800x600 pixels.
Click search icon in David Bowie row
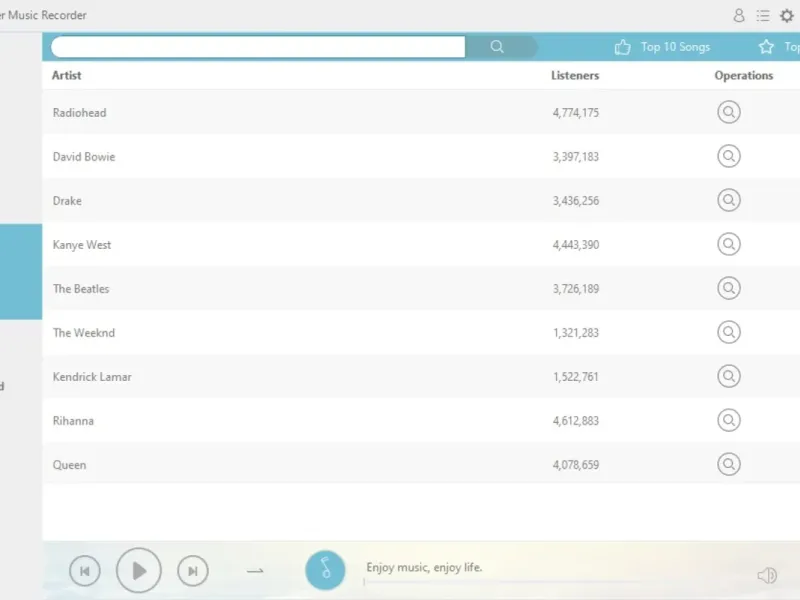pos(729,156)
